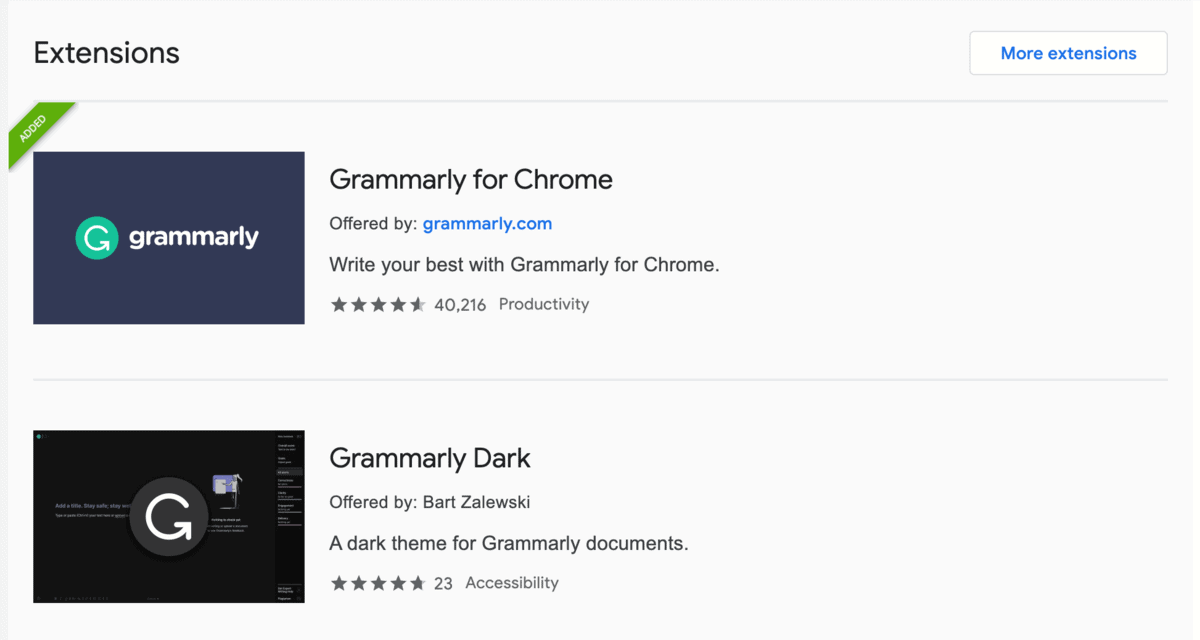Open the Accessibility category label
1200x640 pixels.
511,582
